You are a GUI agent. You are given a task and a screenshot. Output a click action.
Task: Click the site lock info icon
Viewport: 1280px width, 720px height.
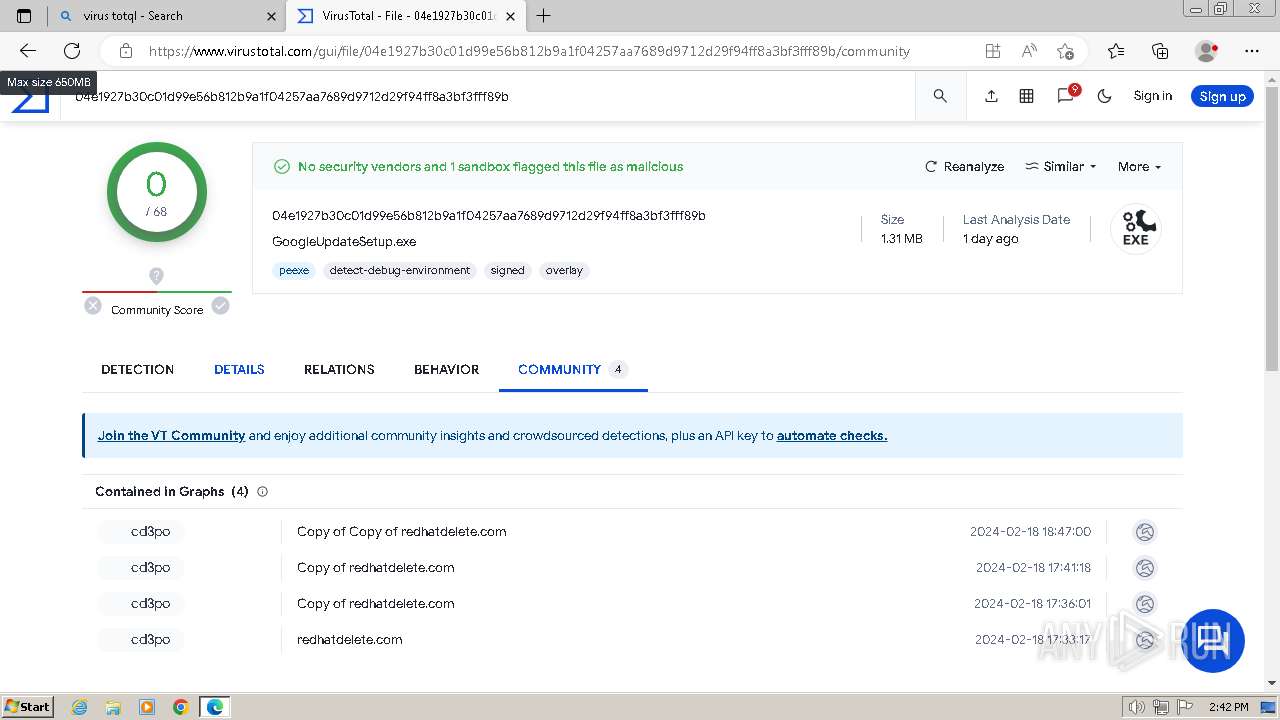(125, 51)
